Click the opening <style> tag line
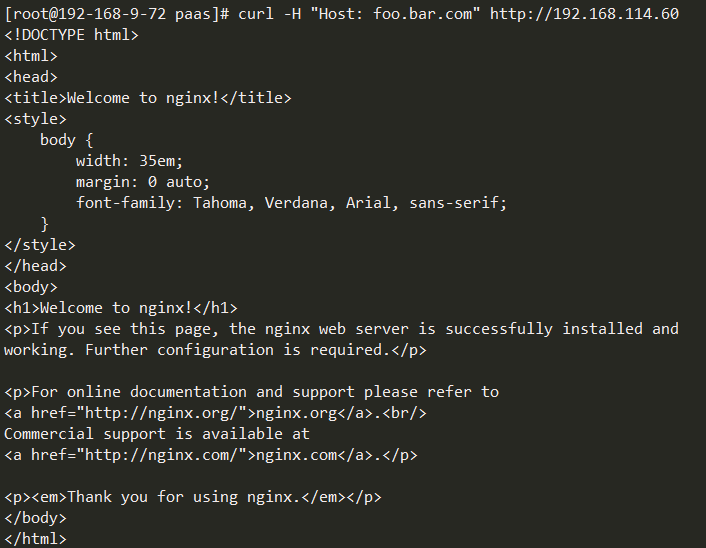706x548 pixels. coord(35,119)
